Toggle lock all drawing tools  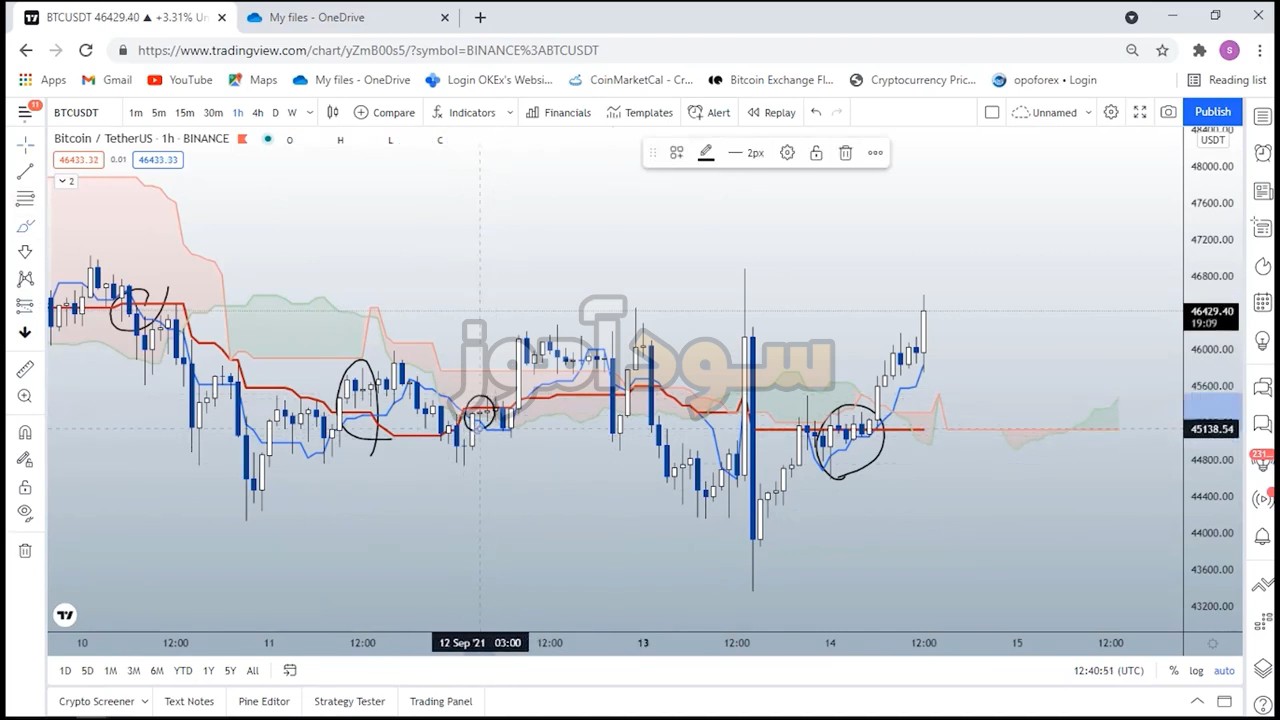coord(25,487)
